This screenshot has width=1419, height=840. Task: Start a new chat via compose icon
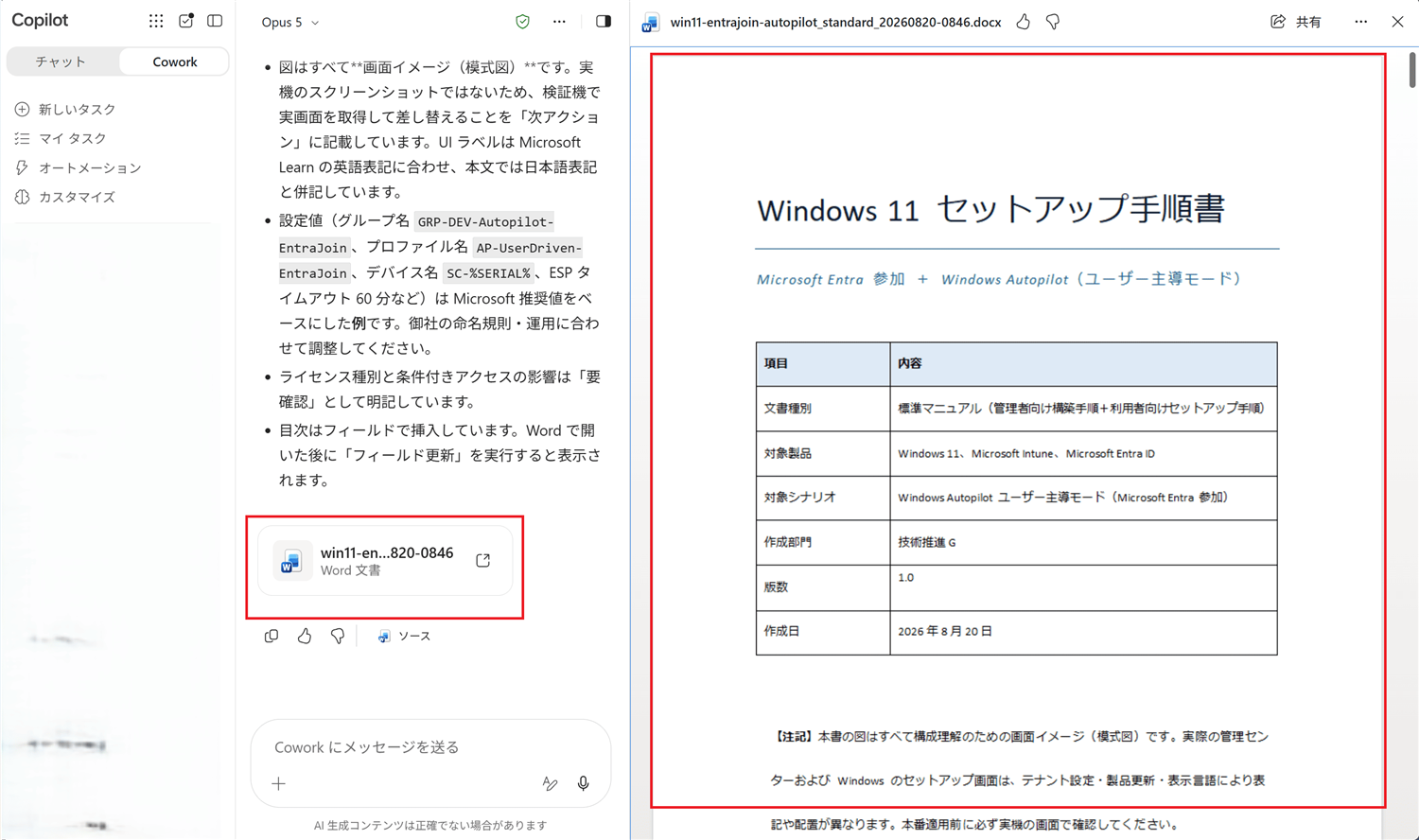coord(186,21)
